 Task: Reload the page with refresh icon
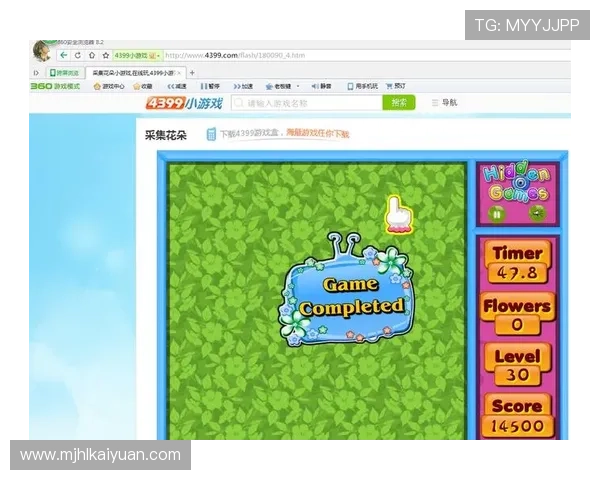tap(78, 55)
